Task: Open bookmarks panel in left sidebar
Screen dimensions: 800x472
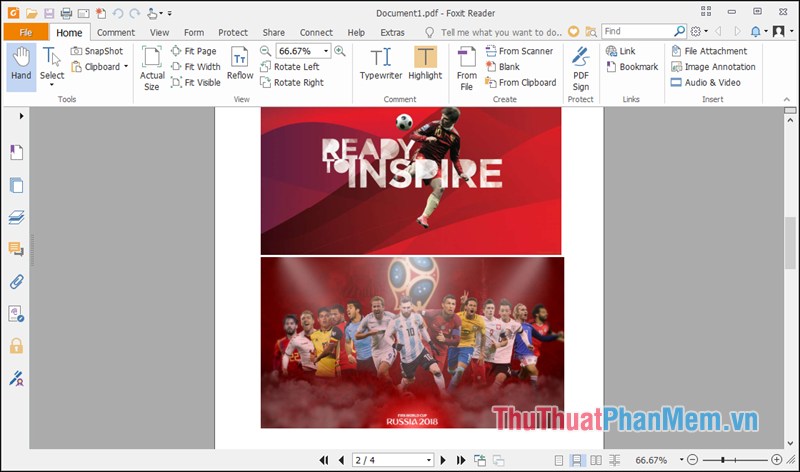Action: 16,152
